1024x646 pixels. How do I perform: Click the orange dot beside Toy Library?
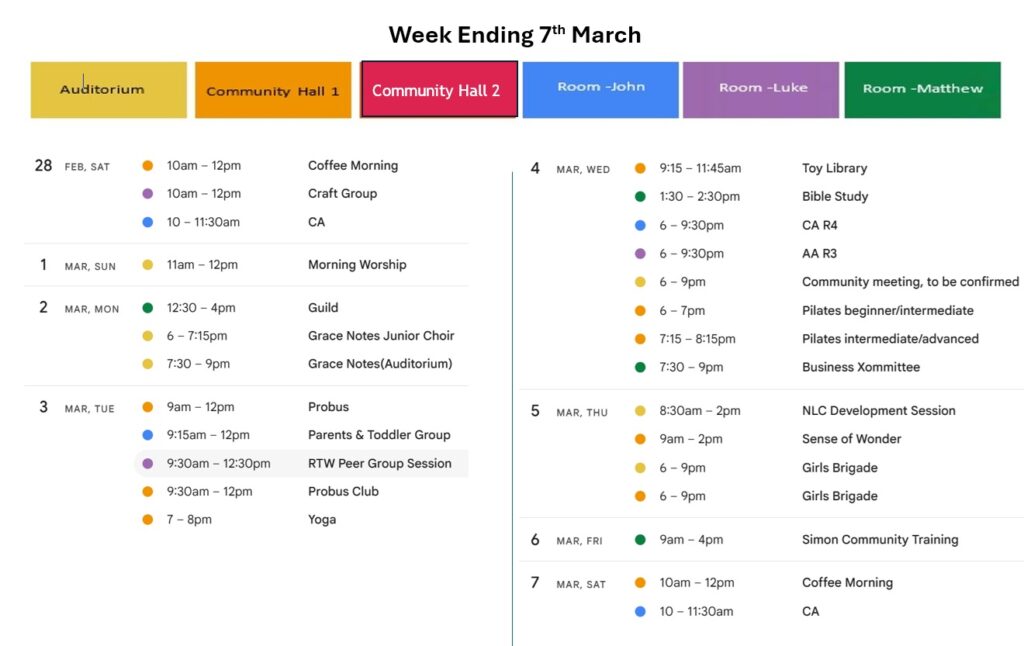pyautogui.click(x=640, y=169)
